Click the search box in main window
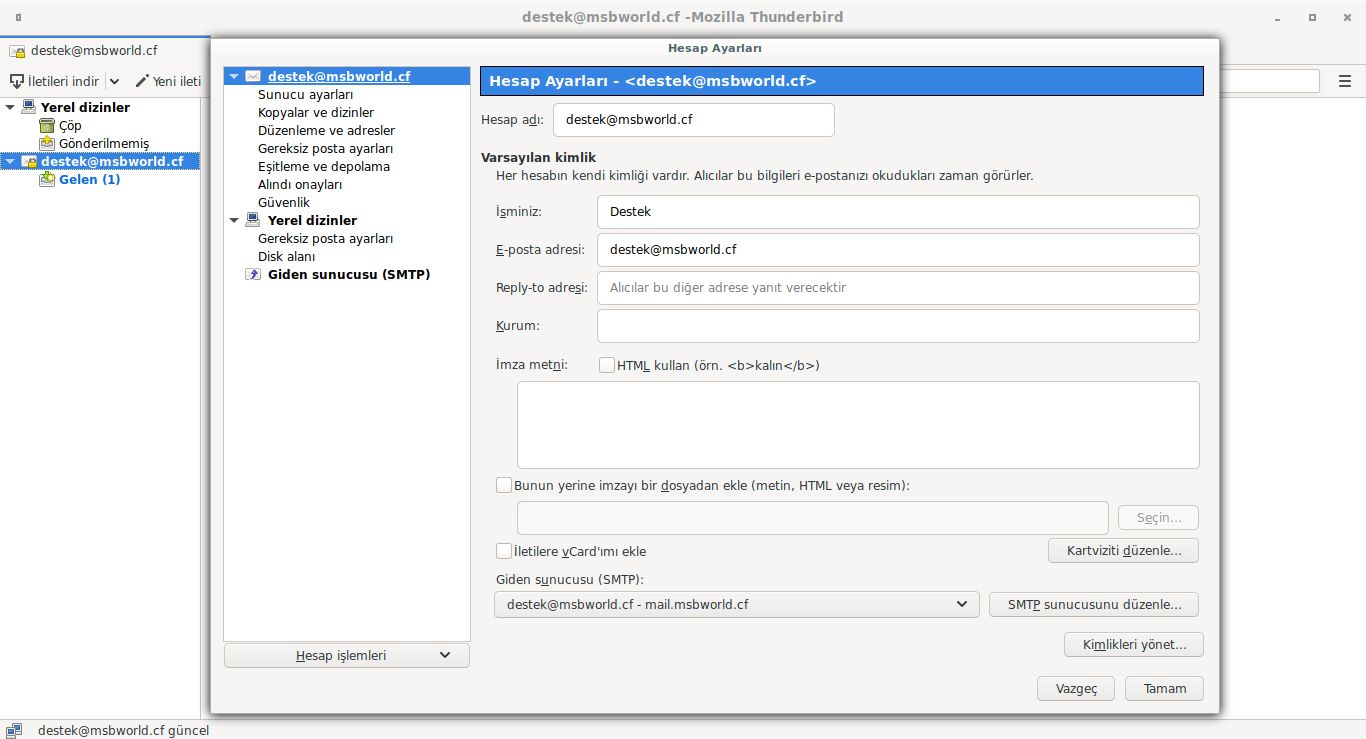 coord(1270,81)
